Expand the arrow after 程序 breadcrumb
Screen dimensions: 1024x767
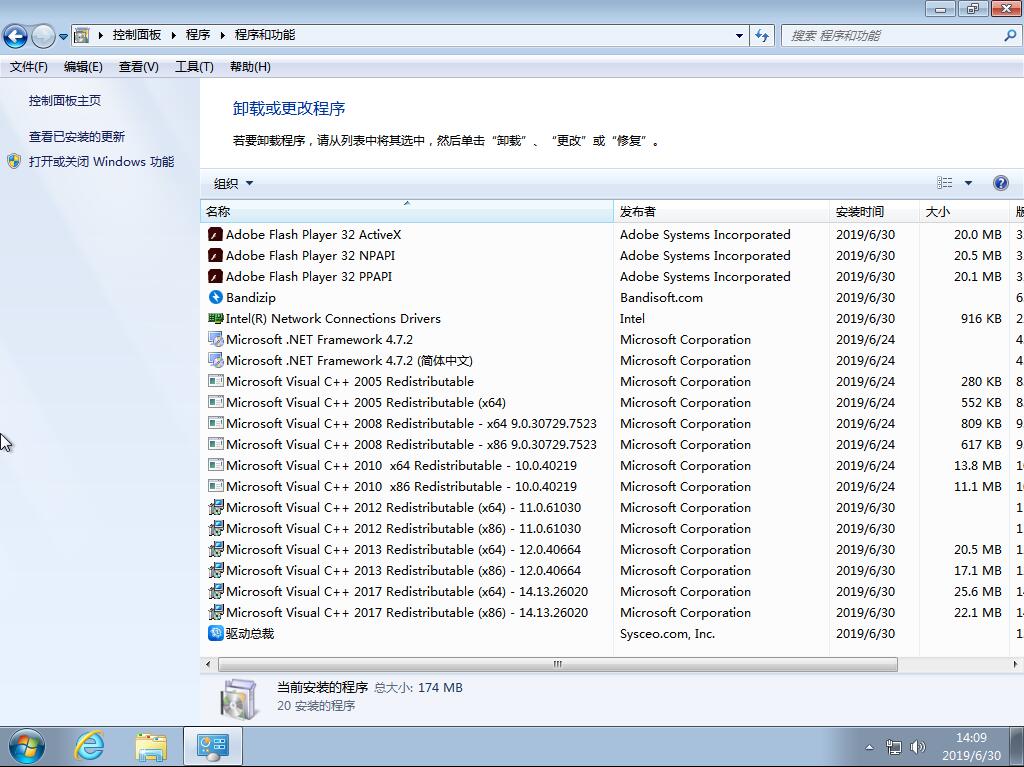pos(223,35)
